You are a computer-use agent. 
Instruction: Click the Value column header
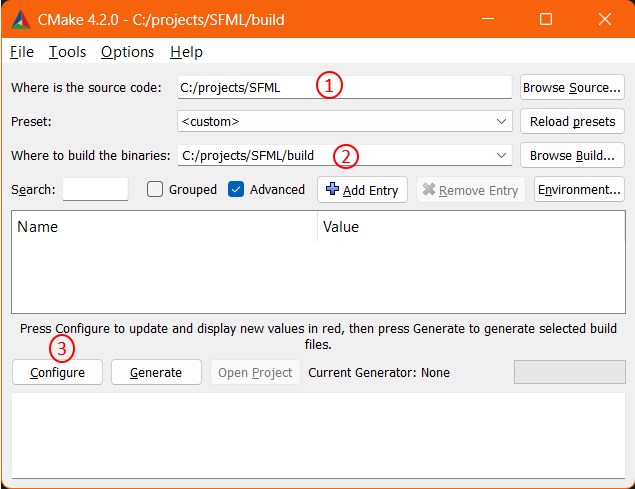471,227
